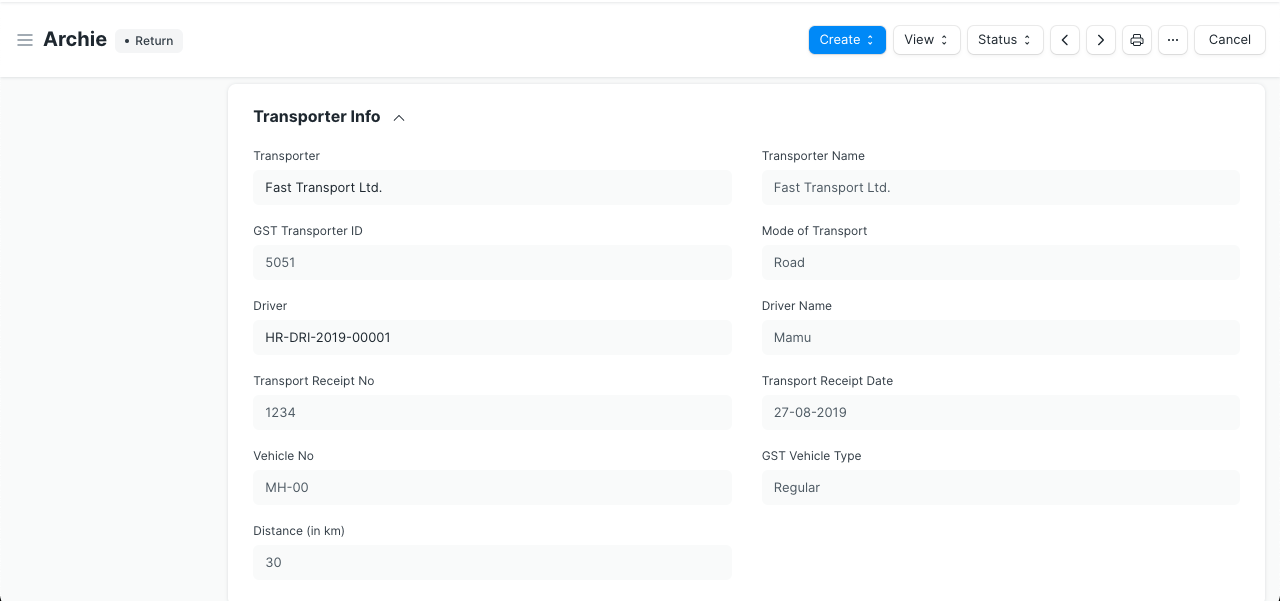This screenshot has width=1280, height=602.
Task: Select the Transport Receipt No field
Action: coord(492,412)
